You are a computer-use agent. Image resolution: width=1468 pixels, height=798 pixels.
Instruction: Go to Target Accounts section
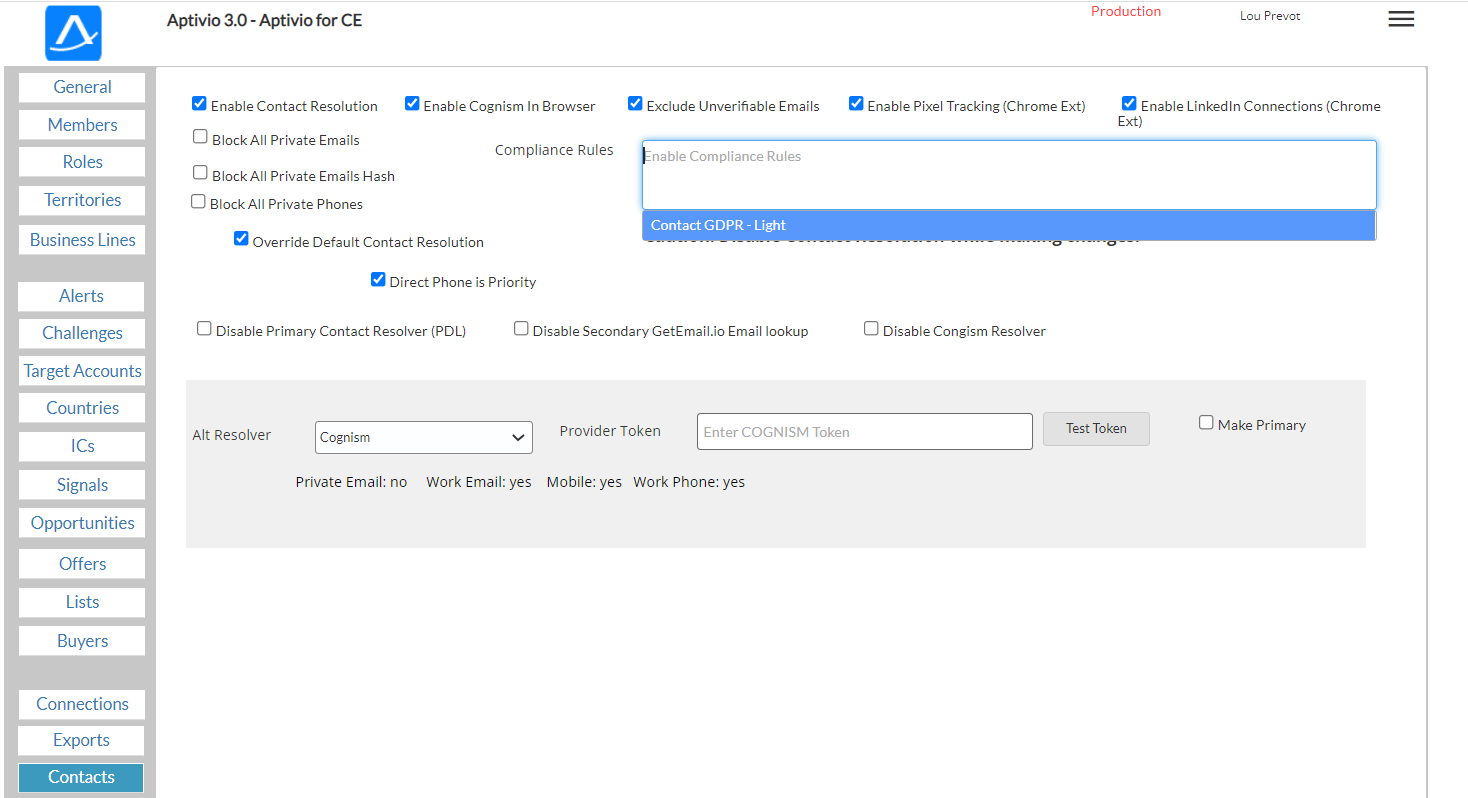(82, 371)
